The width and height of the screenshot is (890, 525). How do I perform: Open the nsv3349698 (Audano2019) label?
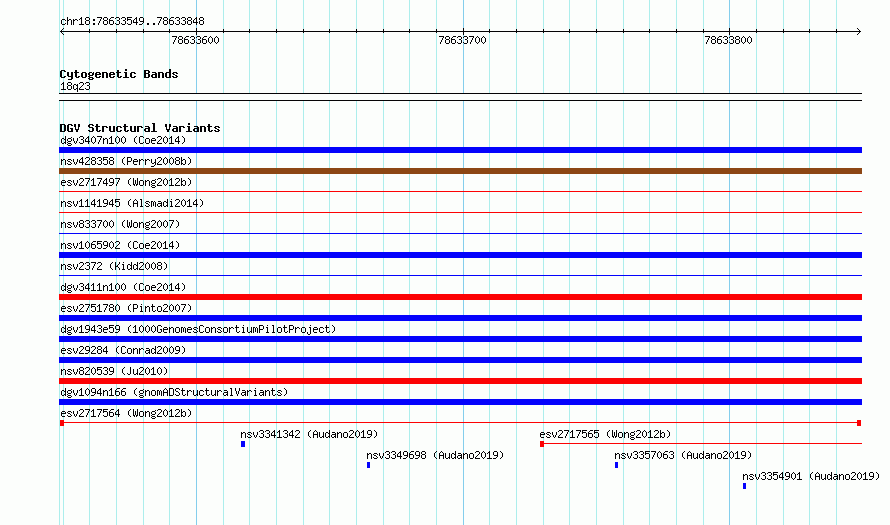tap(435, 455)
